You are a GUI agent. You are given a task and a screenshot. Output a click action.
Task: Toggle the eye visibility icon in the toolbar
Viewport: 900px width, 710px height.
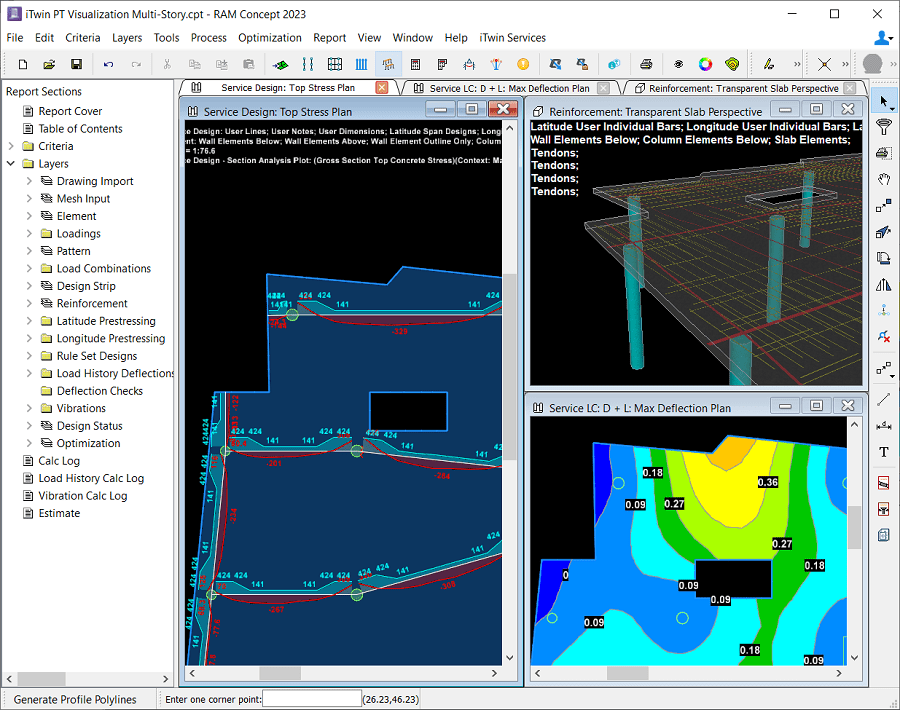pyautogui.click(x=676, y=62)
